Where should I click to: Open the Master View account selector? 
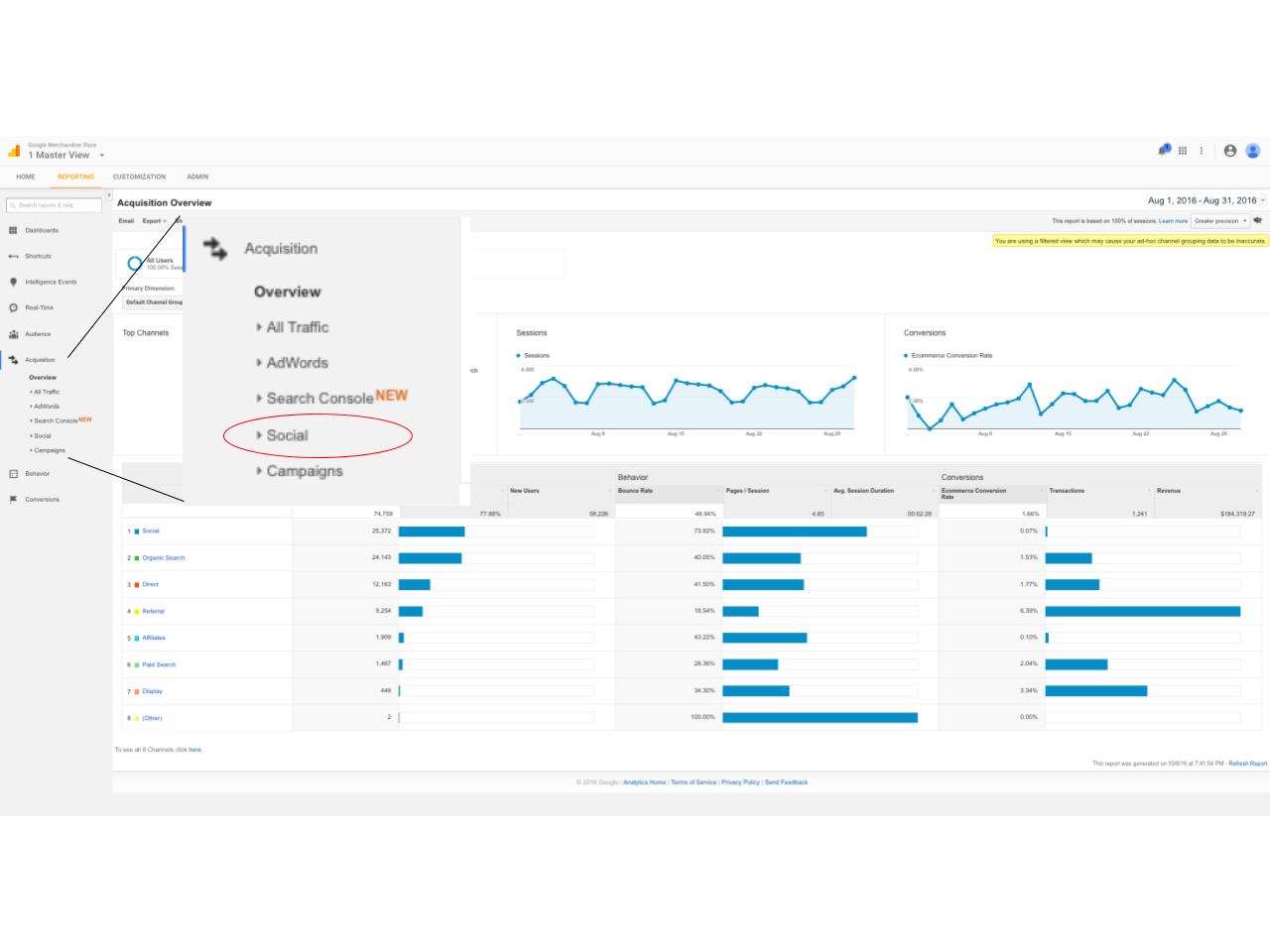65,155
